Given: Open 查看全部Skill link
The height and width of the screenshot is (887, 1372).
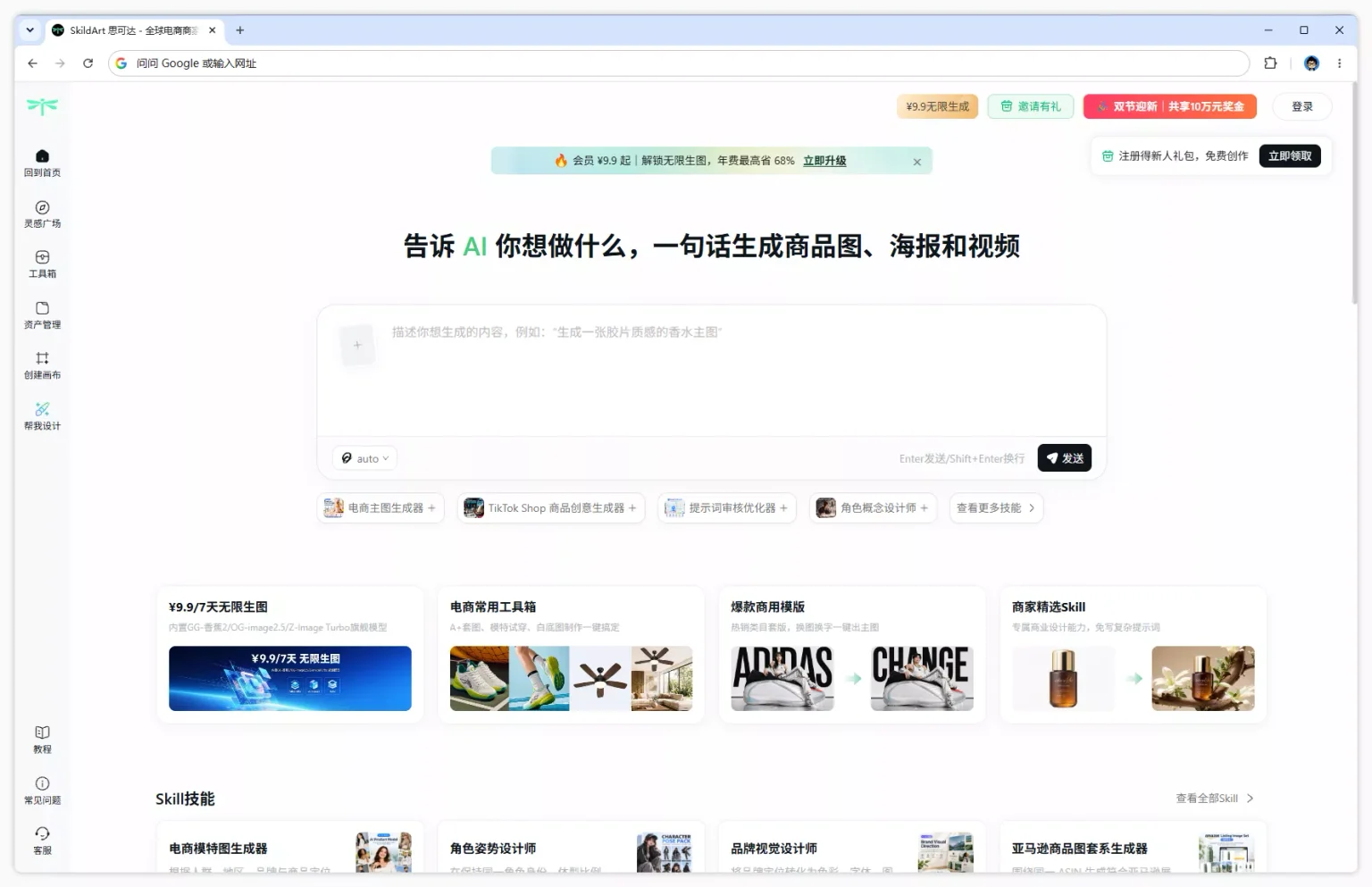Looking at the screenshot, I should [x=1215, y=799].
